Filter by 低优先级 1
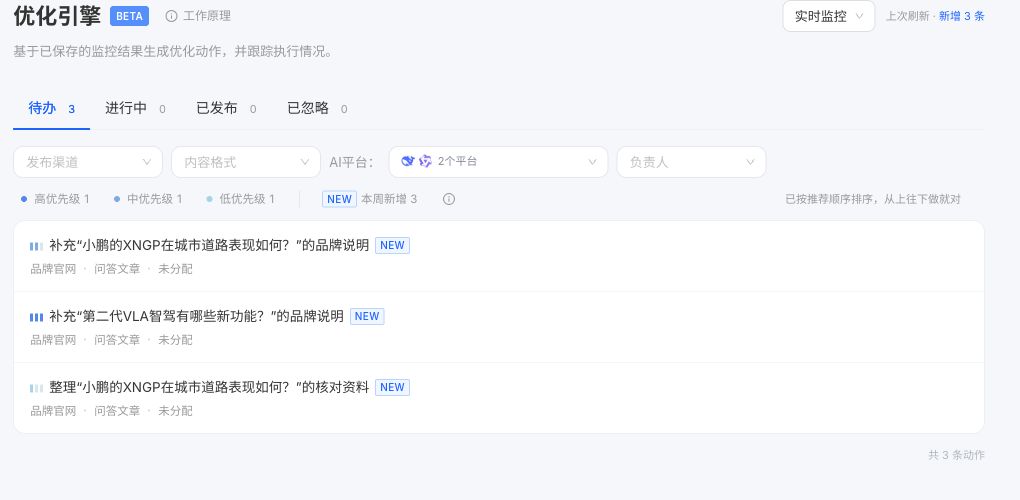The image size is (1020, 500). click(x=240, y=199)
